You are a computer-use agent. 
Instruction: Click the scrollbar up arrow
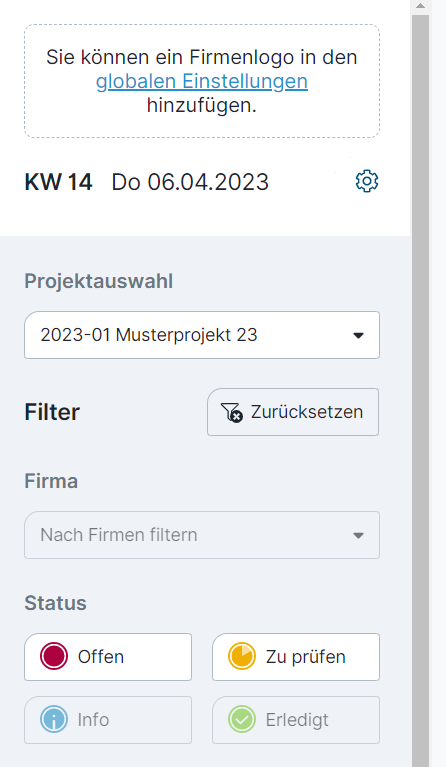coord(421,6)
